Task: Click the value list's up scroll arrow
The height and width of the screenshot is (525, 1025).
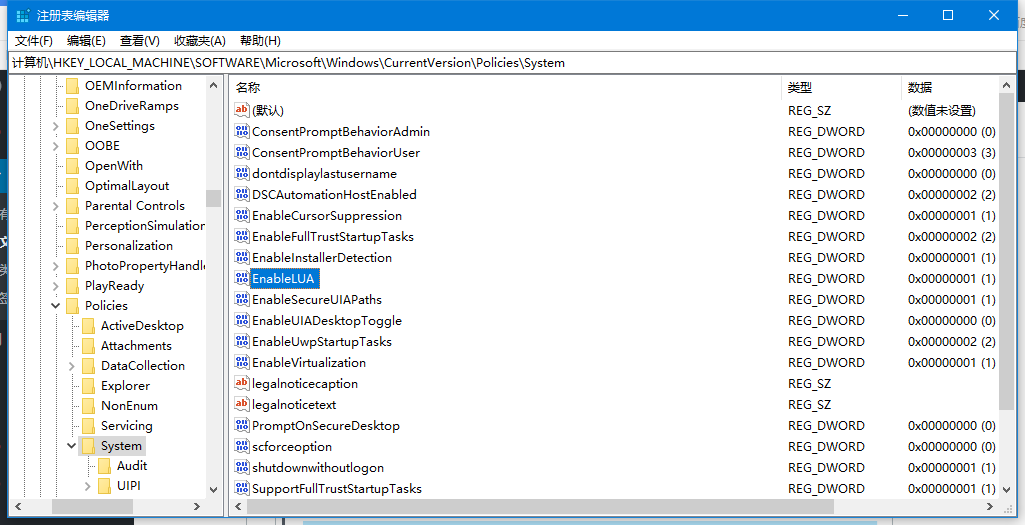Action: coord(1007,85)
